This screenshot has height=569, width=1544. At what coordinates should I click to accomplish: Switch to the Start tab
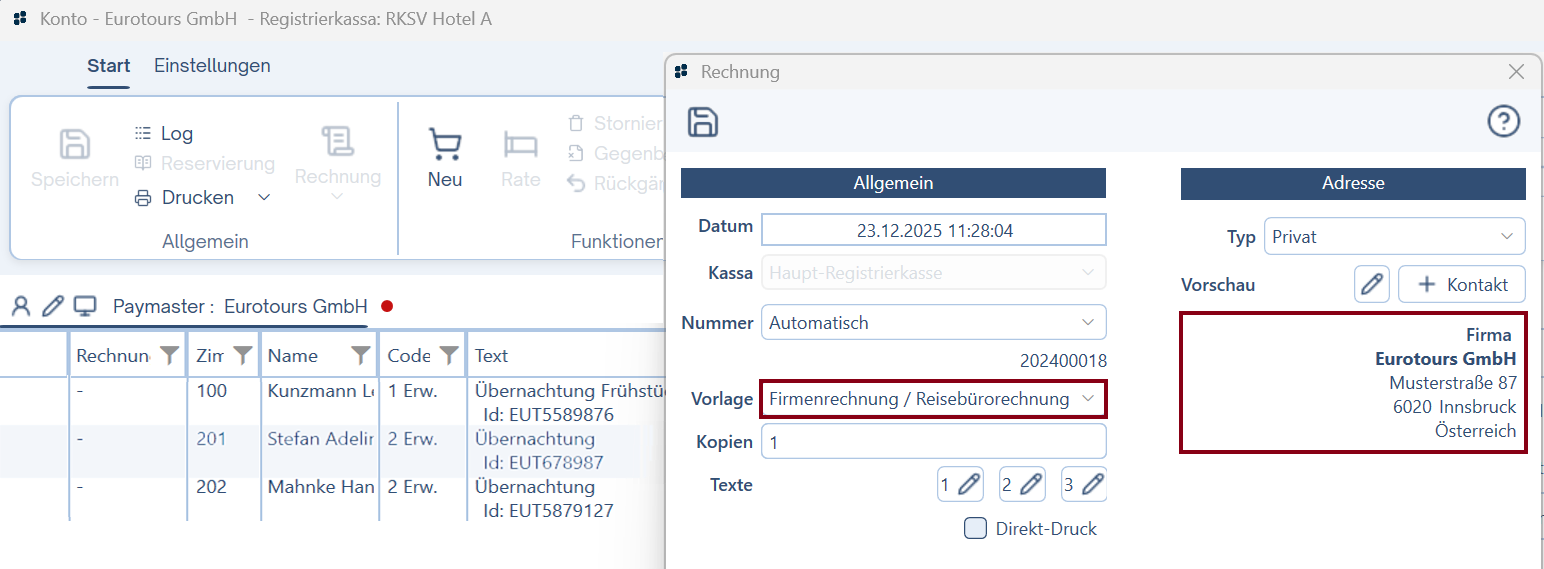pos(108,66)
